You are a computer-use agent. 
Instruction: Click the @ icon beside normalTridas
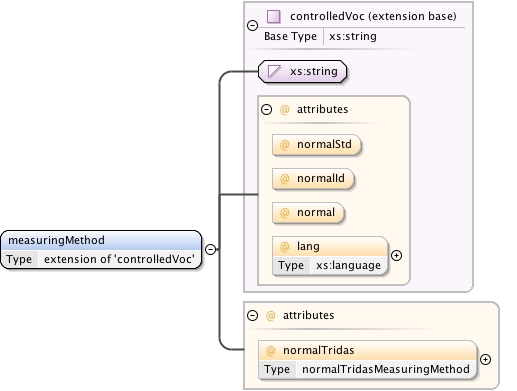[x=270, y=351]
